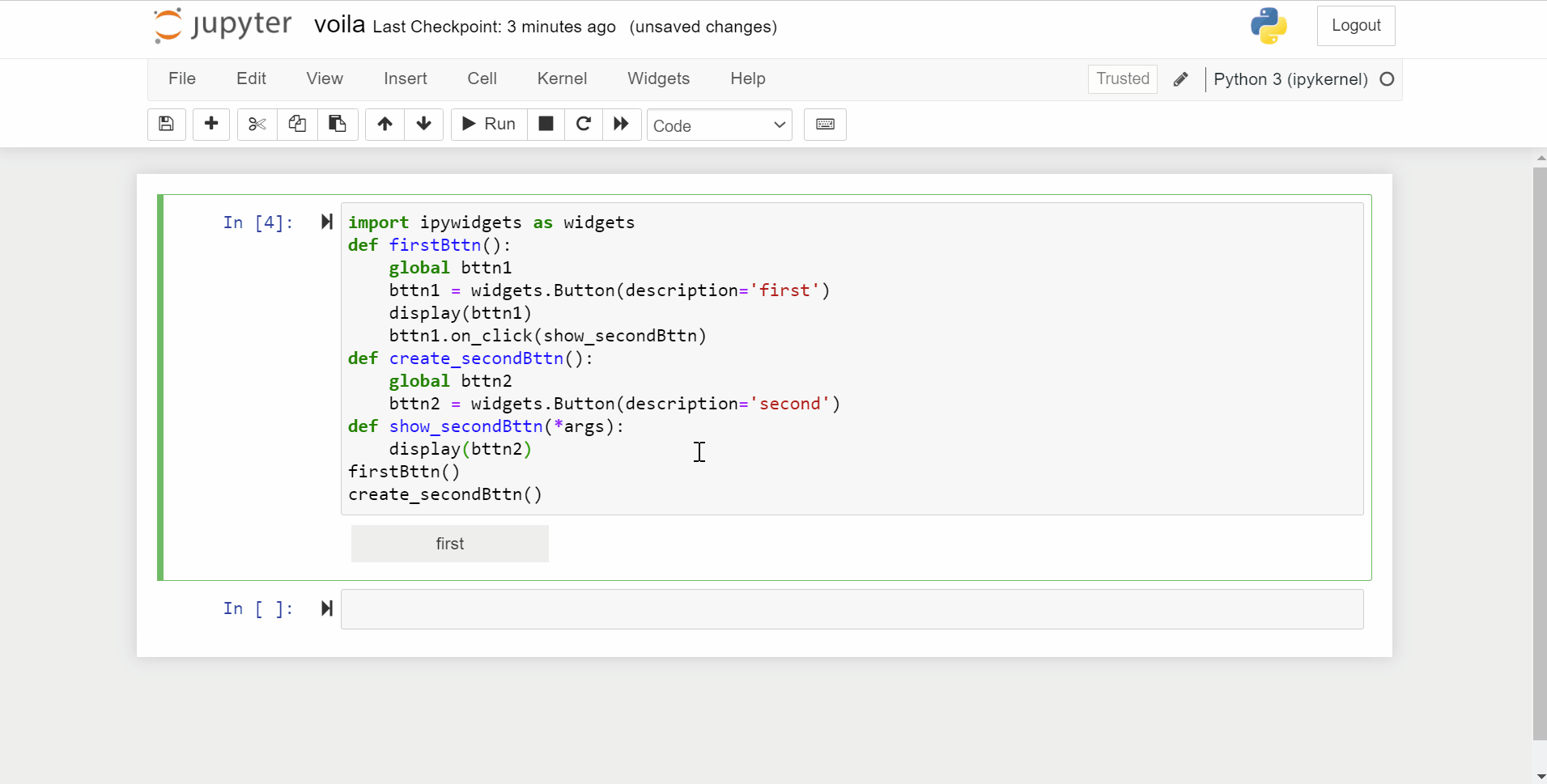This screenshot has width=1547, height=784.
Task: Toggle kernel busy indicator circle
Action: [1386, 78]
